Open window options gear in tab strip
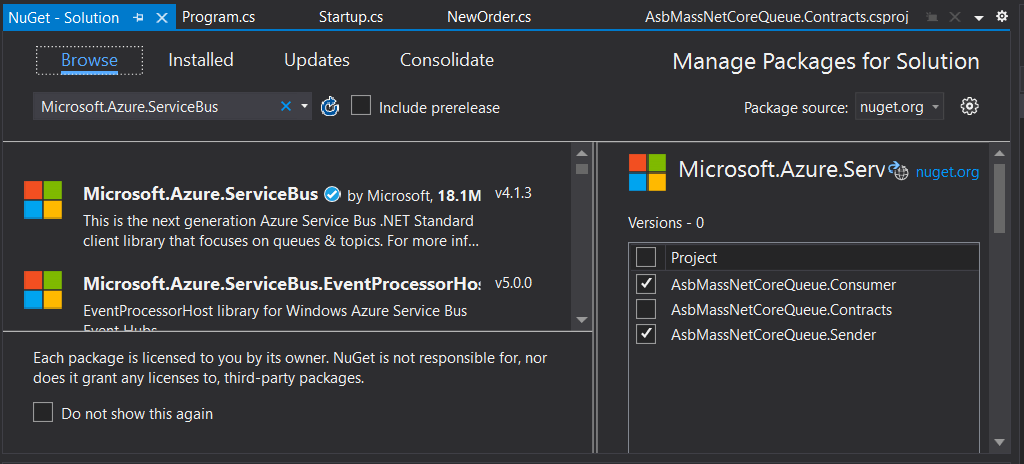Screen dimensions: 1024x464 [1002, 17]
